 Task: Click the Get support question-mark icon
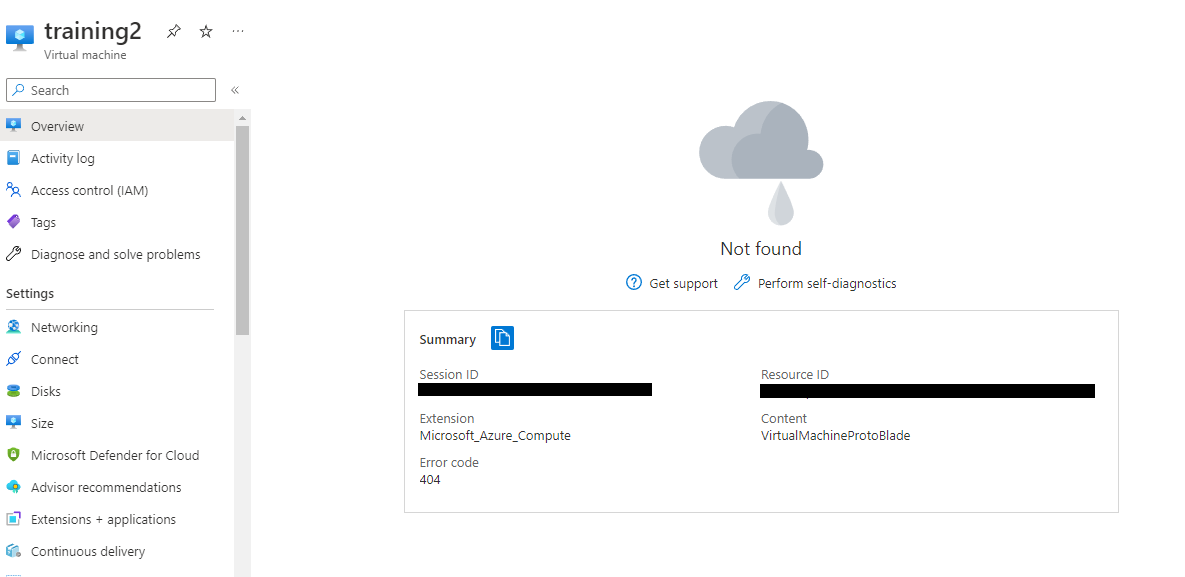click(x=634, y=283)
